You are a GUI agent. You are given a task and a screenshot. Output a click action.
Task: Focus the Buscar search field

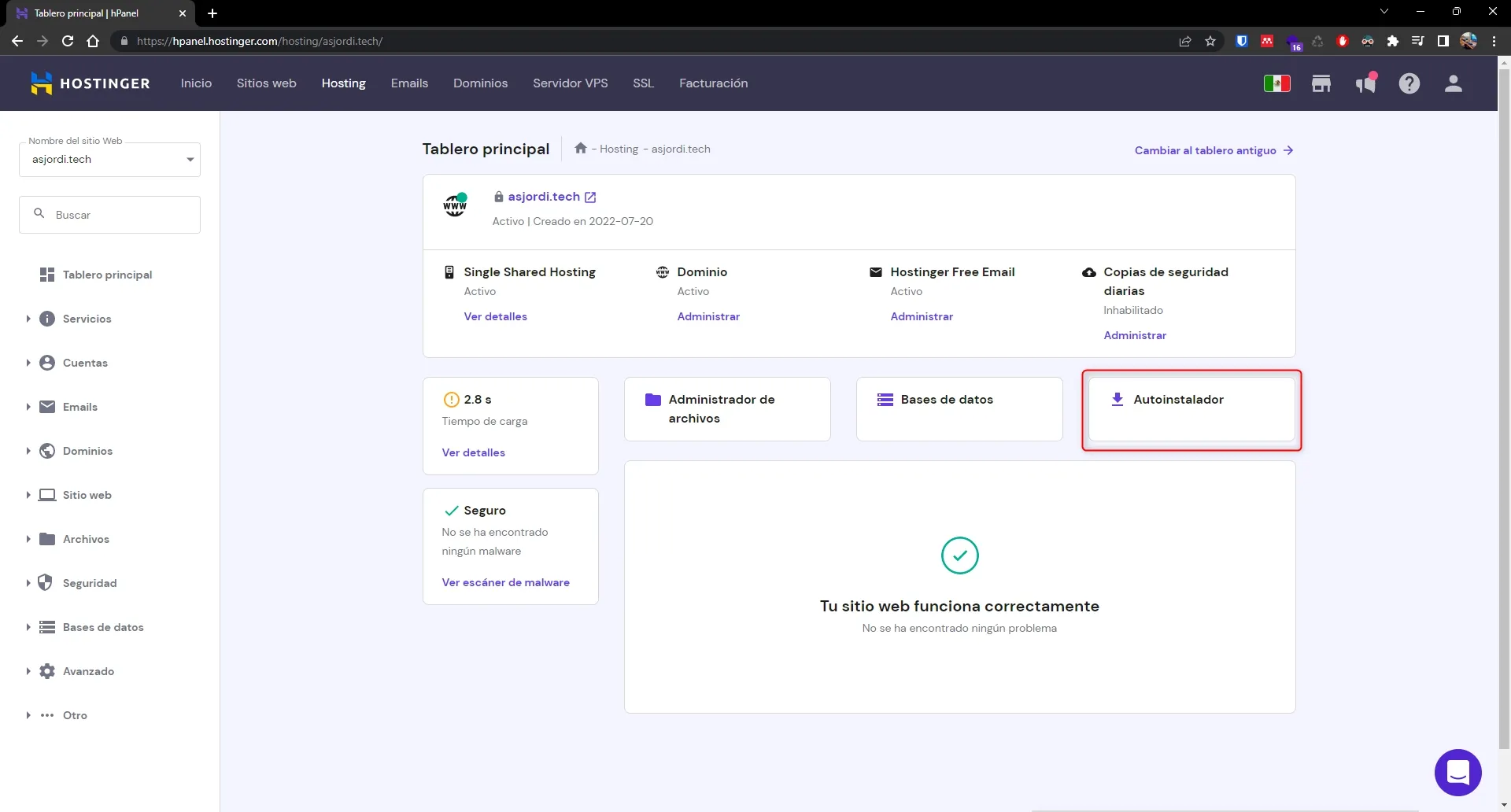(109, 215)
